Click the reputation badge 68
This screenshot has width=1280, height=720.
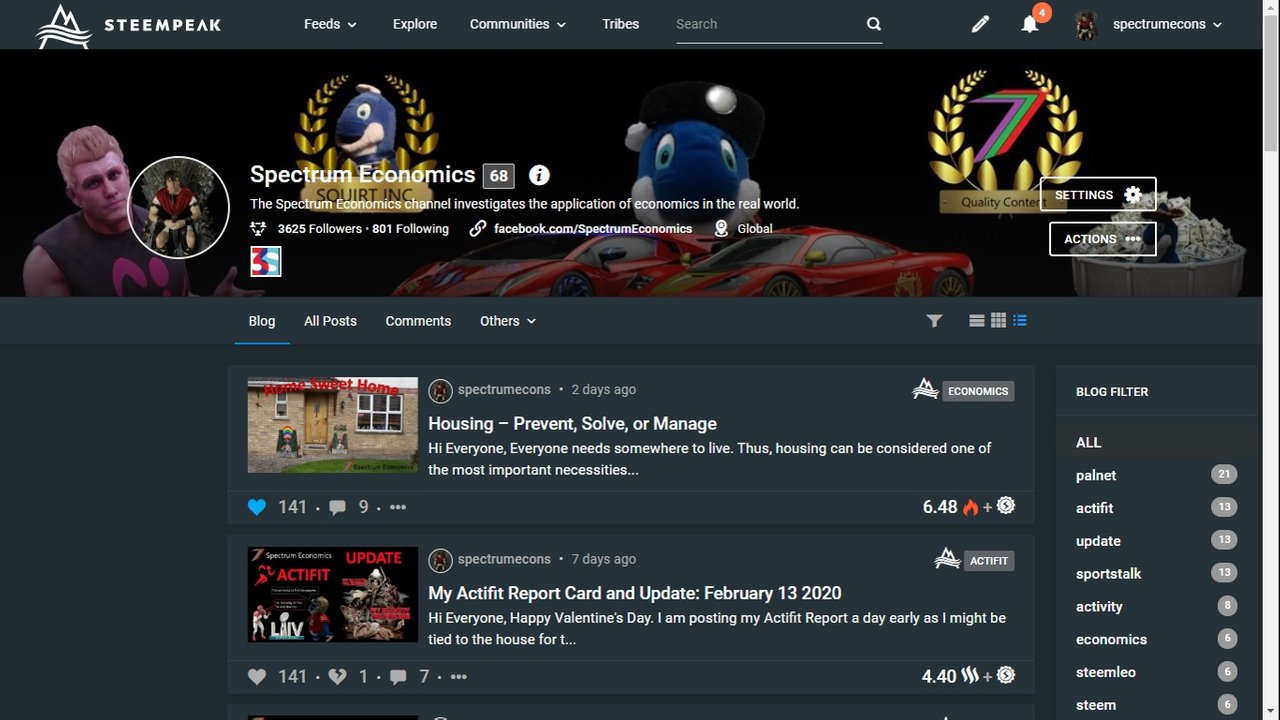499,176
